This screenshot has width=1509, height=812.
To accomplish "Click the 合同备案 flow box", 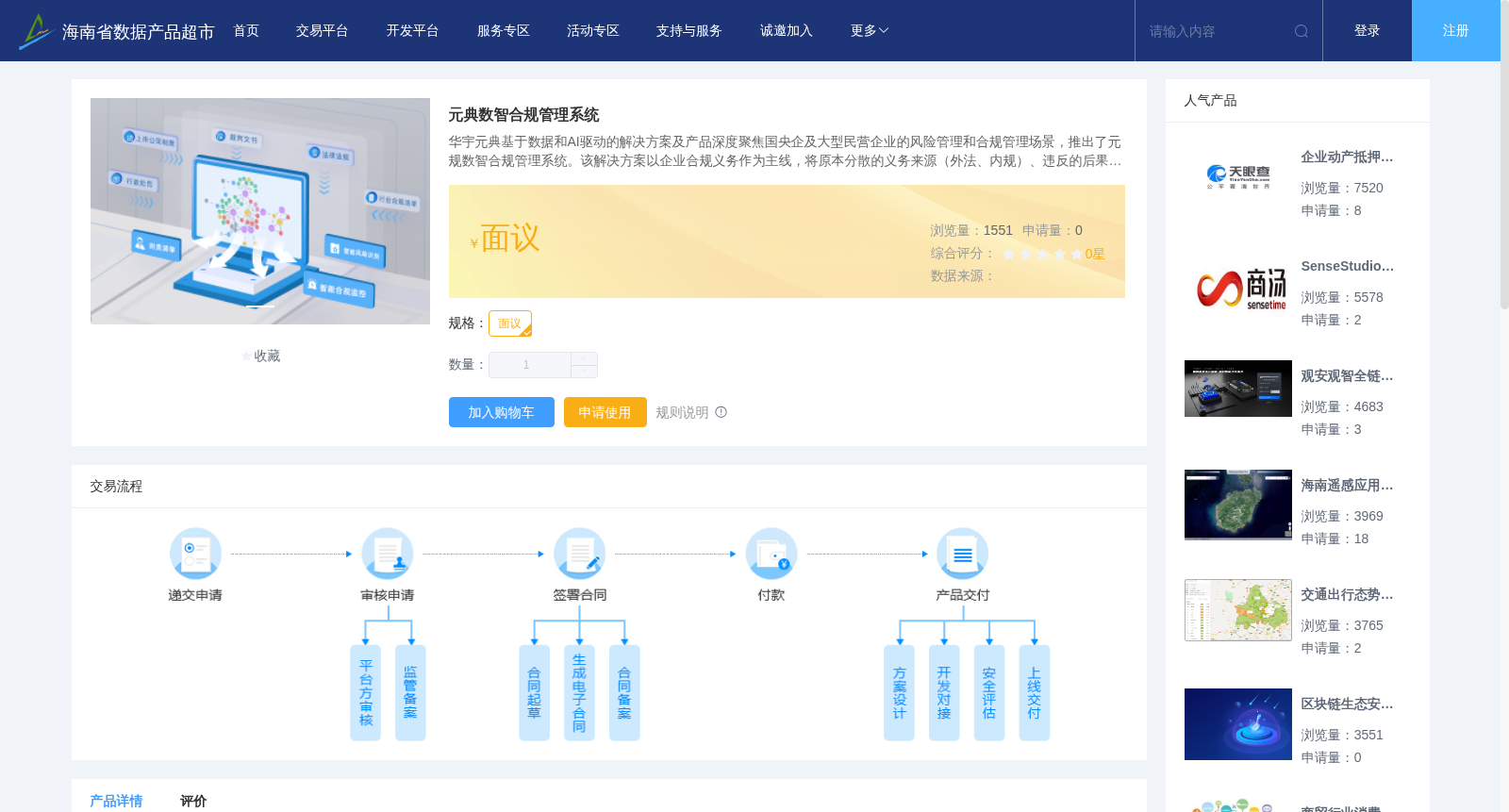I will point(624,693).
